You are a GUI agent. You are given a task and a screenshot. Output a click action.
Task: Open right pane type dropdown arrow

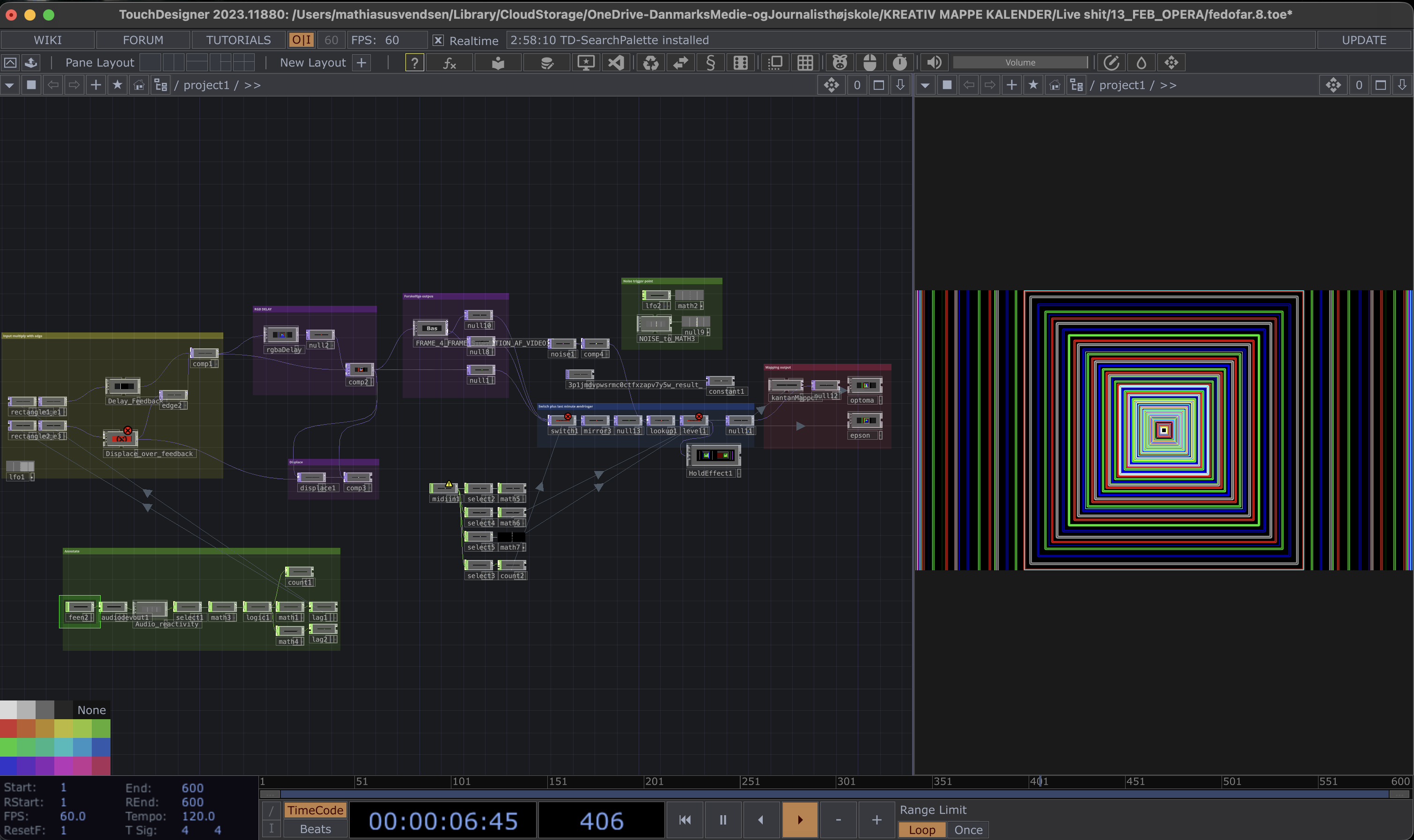tap(925, 85)
